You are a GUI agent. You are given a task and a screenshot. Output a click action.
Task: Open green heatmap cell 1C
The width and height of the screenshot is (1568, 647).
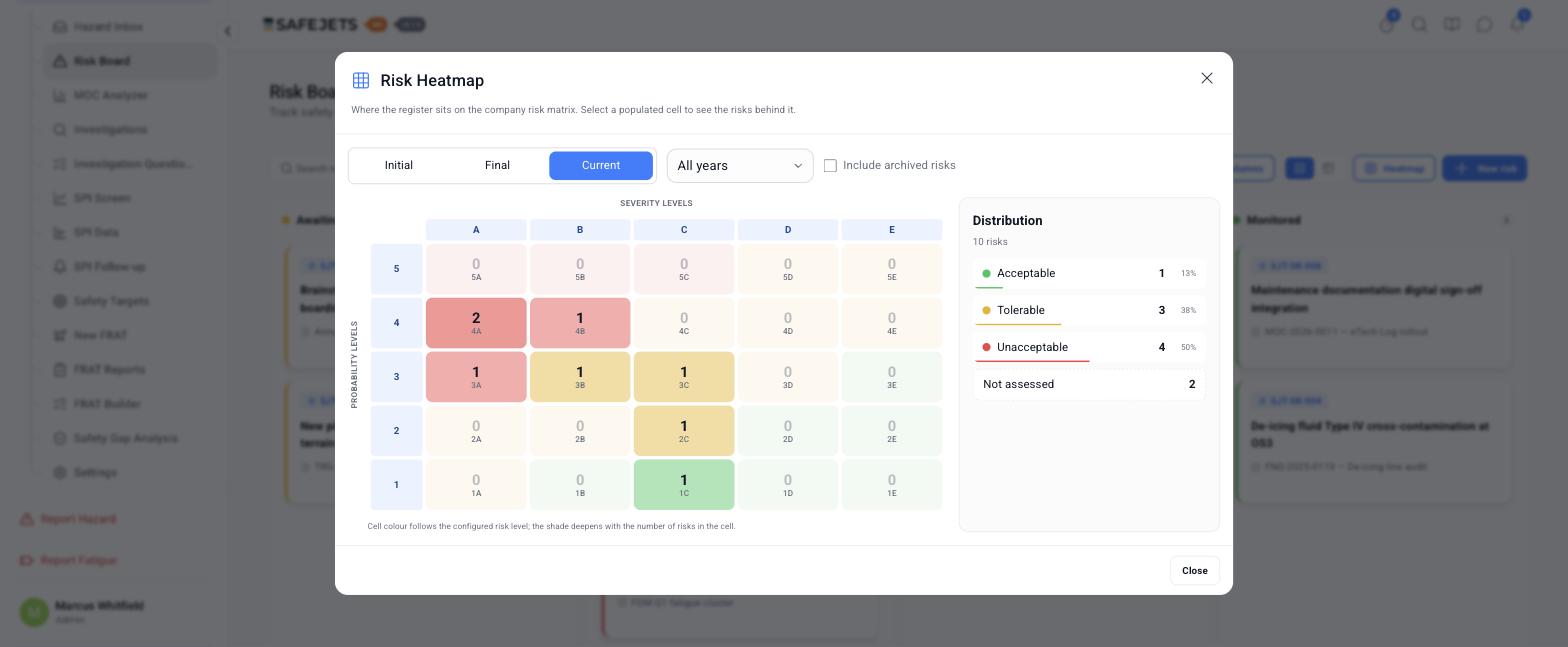pos(684,485)
